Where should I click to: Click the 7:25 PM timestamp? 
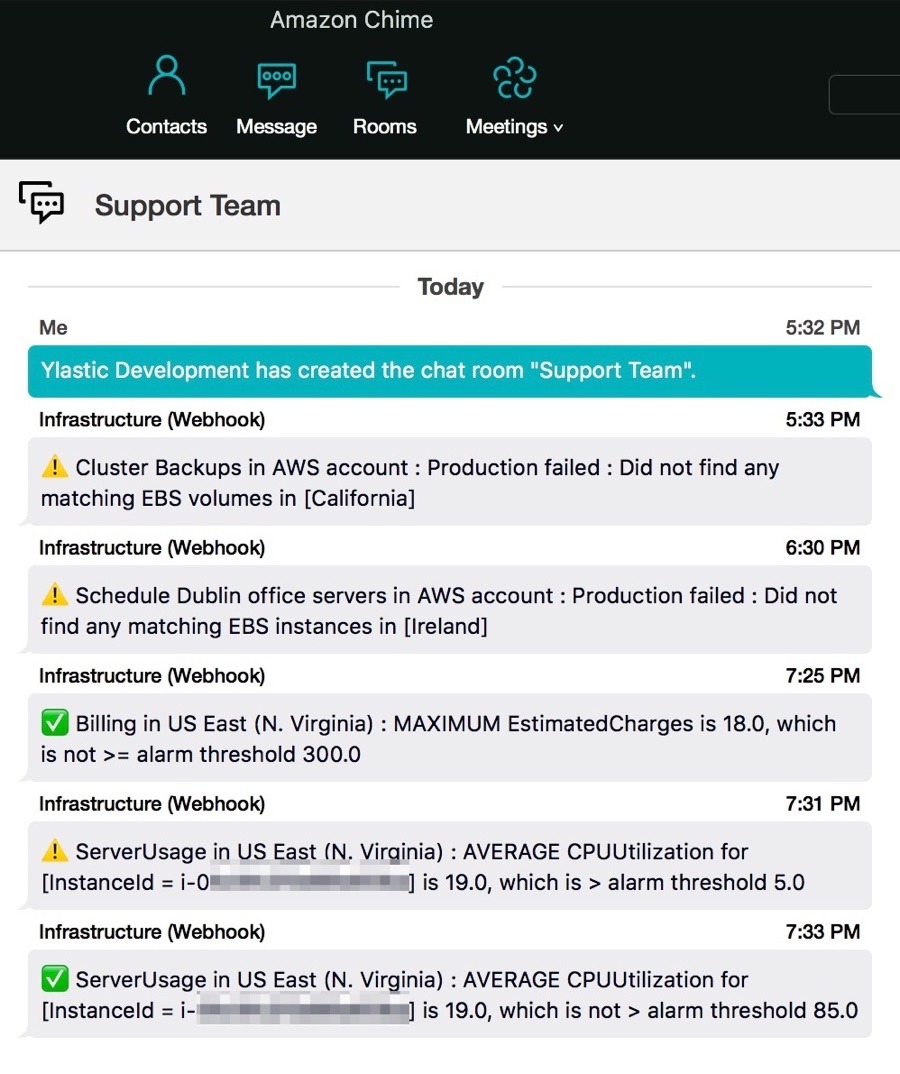823,675
